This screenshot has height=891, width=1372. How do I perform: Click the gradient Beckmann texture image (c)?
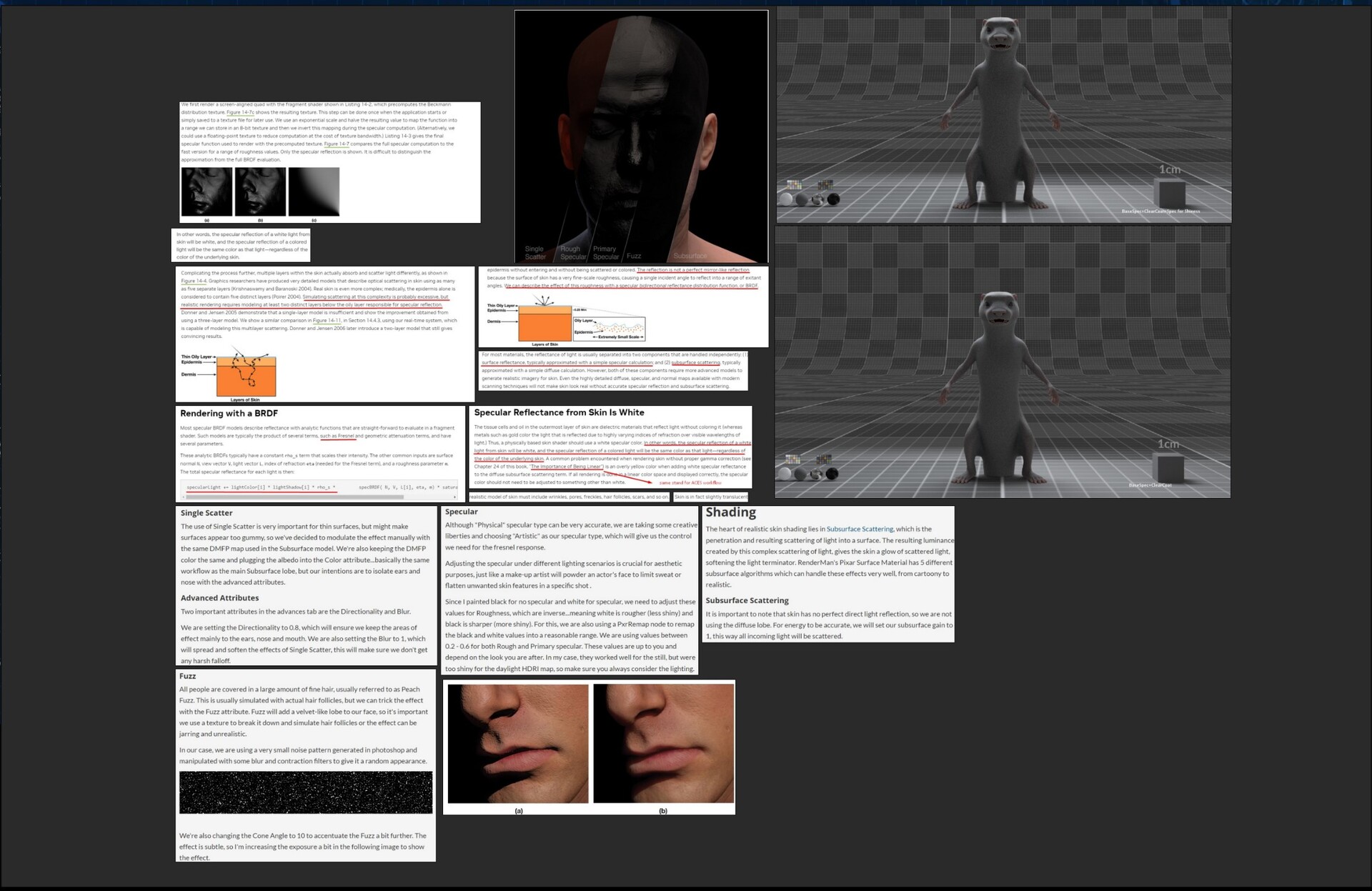pos(314,191)
